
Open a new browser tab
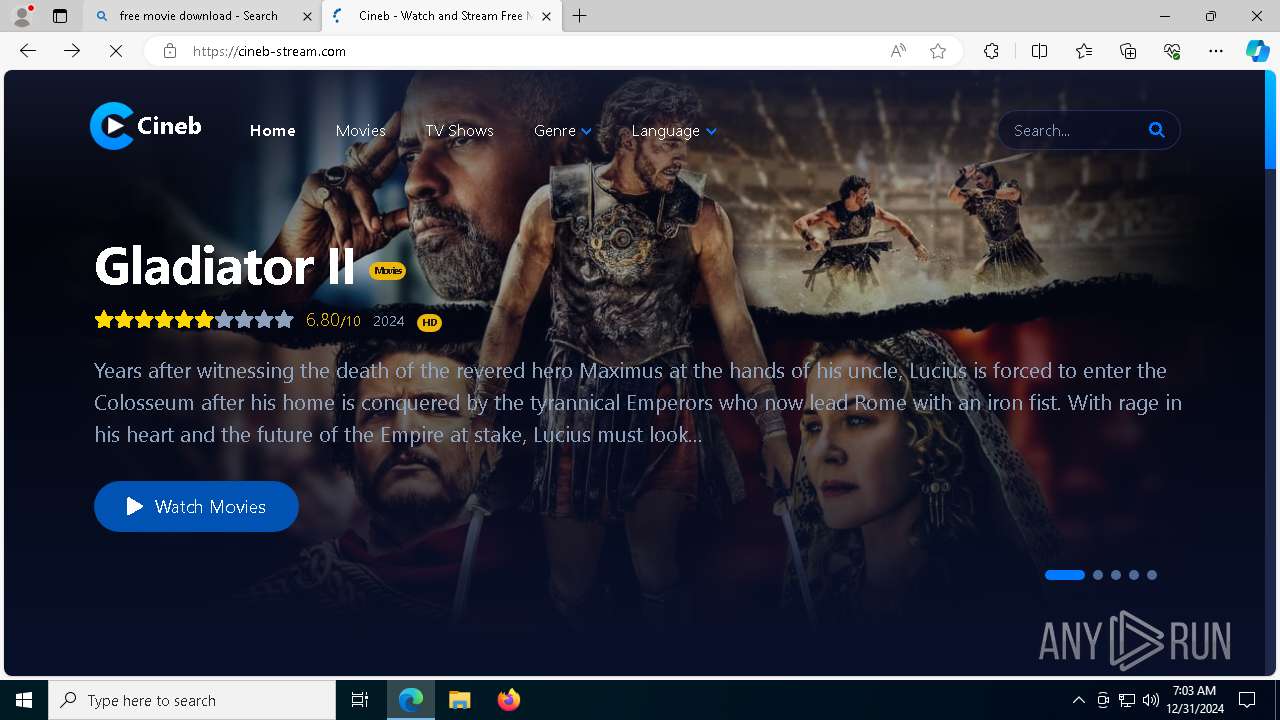579,16
